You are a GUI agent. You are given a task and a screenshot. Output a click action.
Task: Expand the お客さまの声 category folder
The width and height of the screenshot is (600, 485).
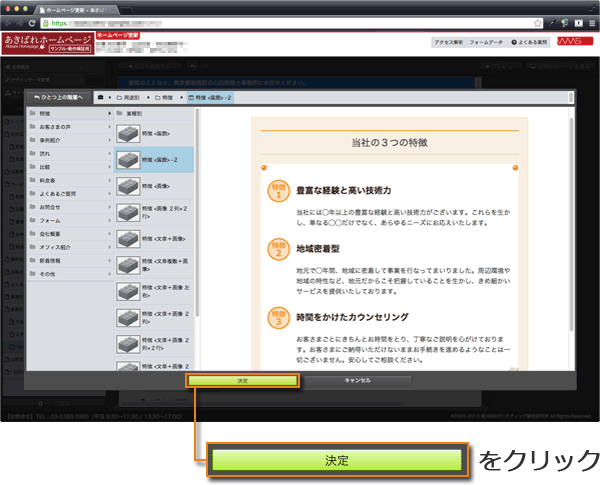click(62, 127)
